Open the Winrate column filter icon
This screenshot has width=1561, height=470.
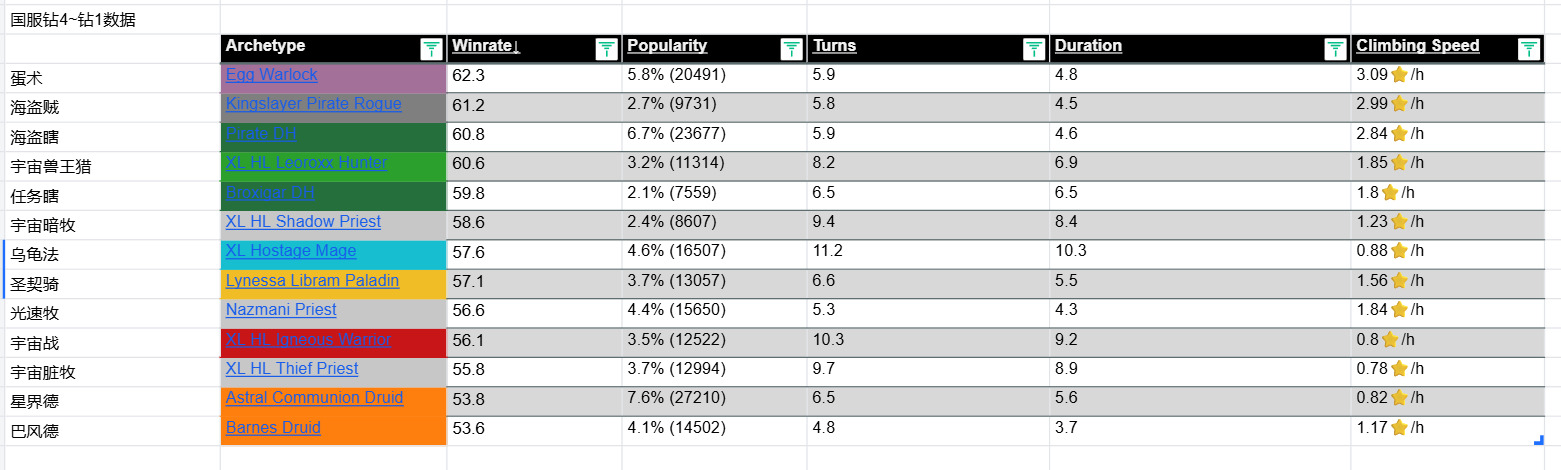pos(606,49)
